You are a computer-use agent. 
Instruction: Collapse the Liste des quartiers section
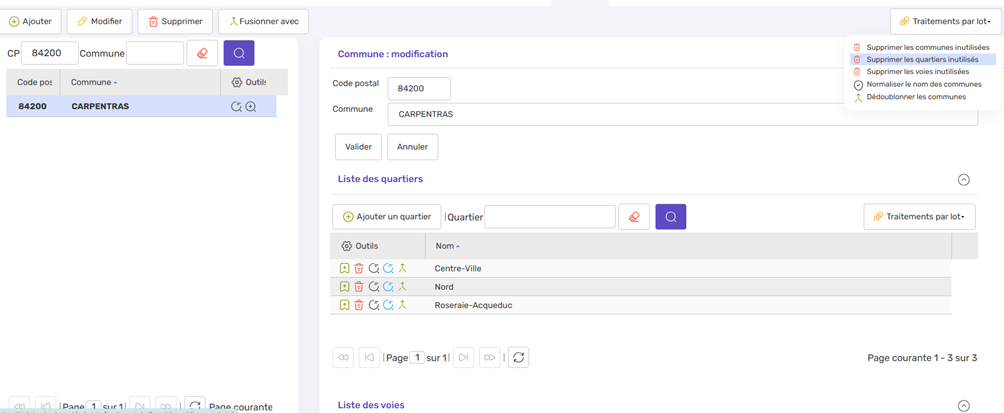pyautogui.click(x=963, y=180)
